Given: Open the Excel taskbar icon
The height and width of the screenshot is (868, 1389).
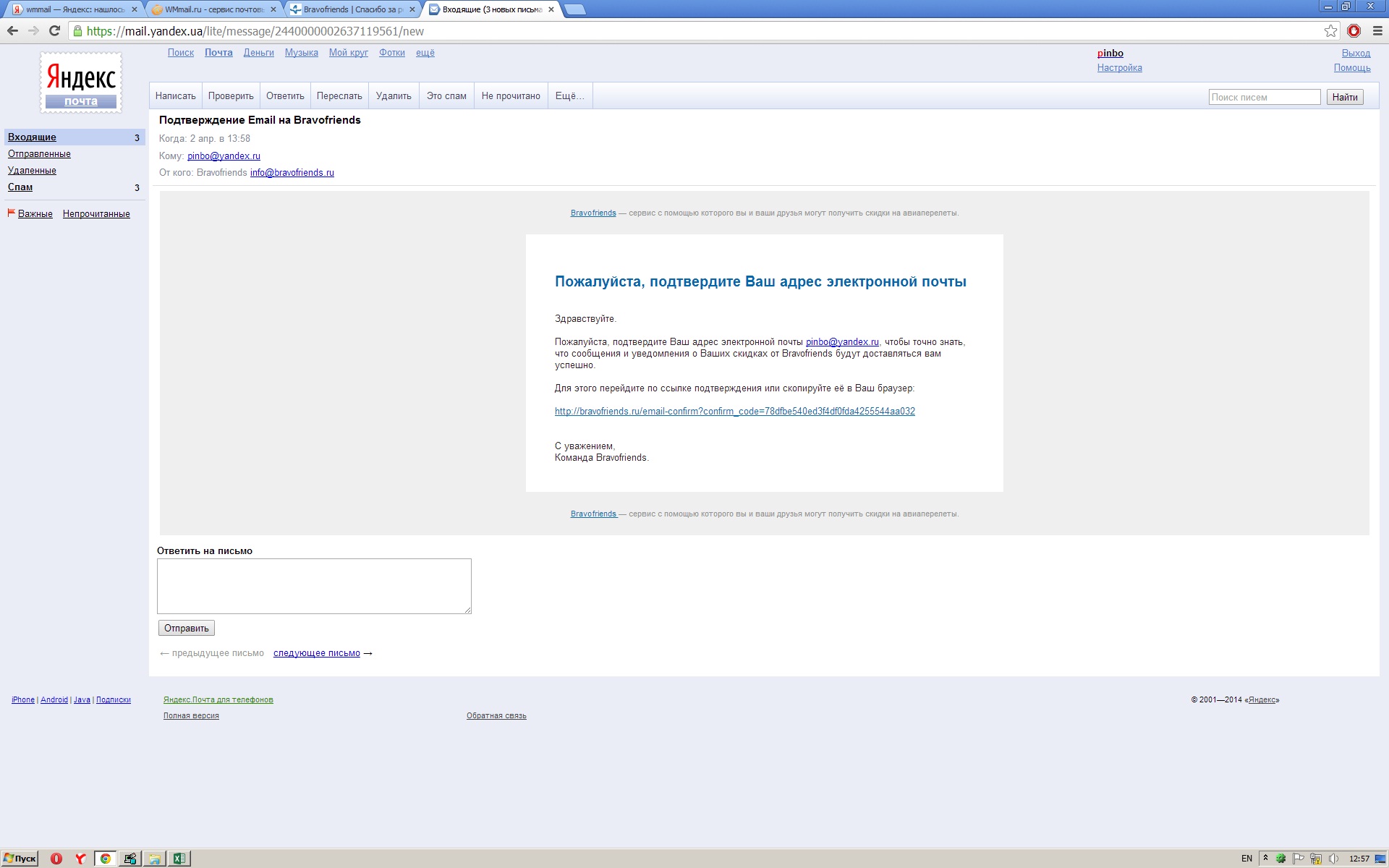Looking at the screenshot, I should 179,859.
